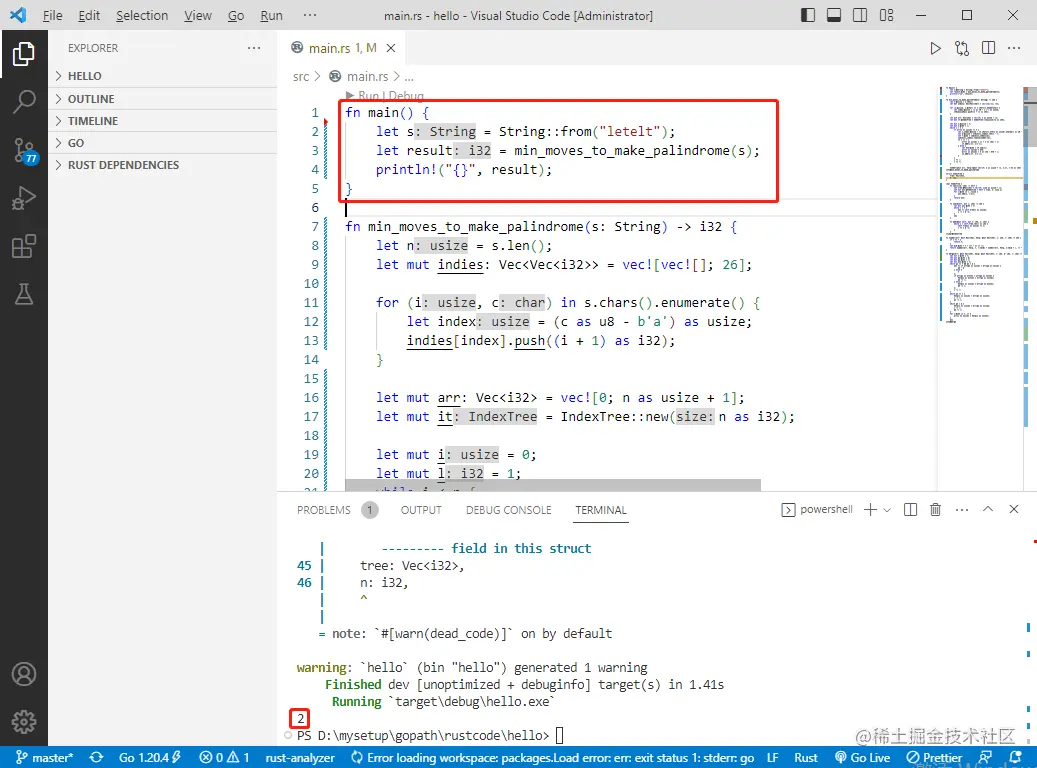The width and height of the screenshot is (1037, 768).
Task: Open Customize Layout icon
Action: [886, 15]
